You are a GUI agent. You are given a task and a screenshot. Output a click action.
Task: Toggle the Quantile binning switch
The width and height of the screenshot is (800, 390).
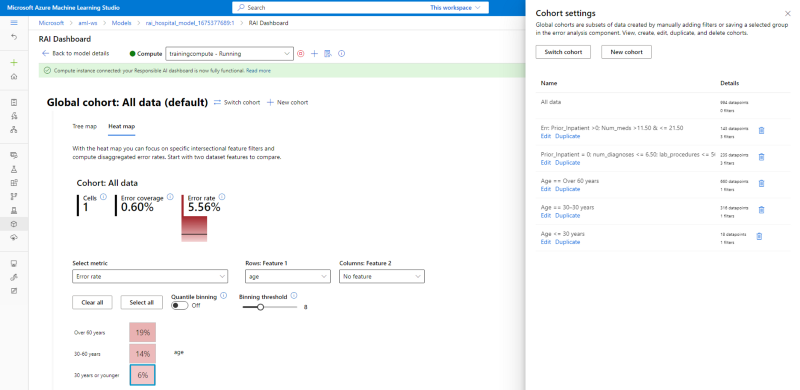click(x=180, y=305)
